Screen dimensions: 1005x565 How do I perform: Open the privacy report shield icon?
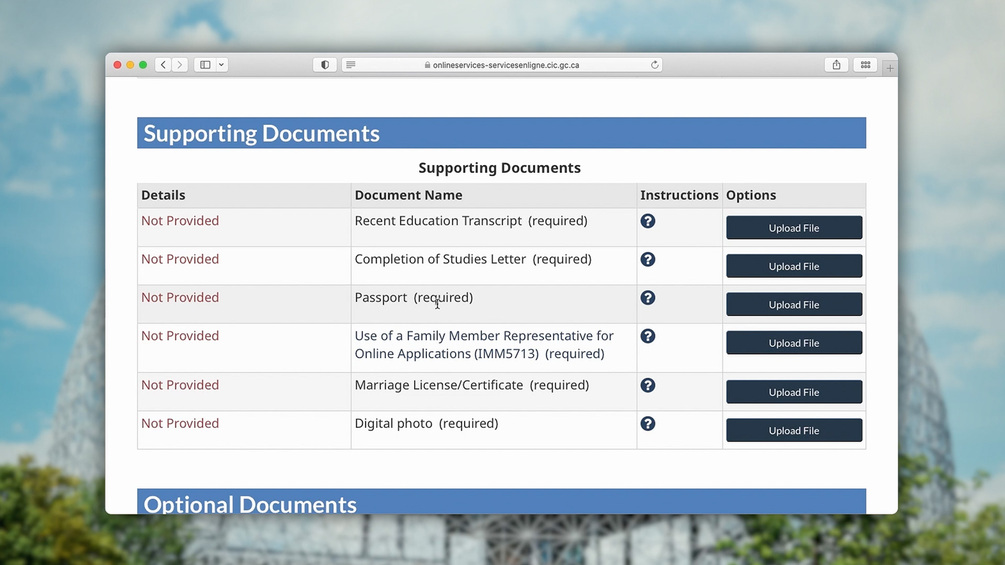[x=325, y=65]
